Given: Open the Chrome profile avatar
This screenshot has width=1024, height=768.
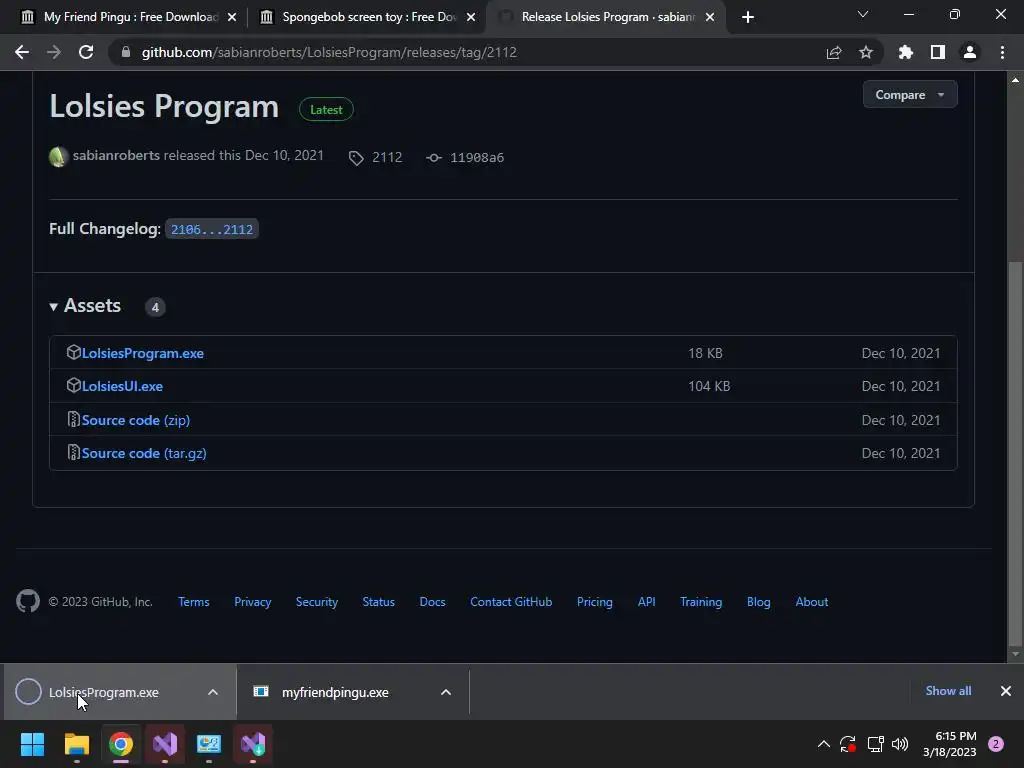Looking at the screenshot, I should 970,52.
